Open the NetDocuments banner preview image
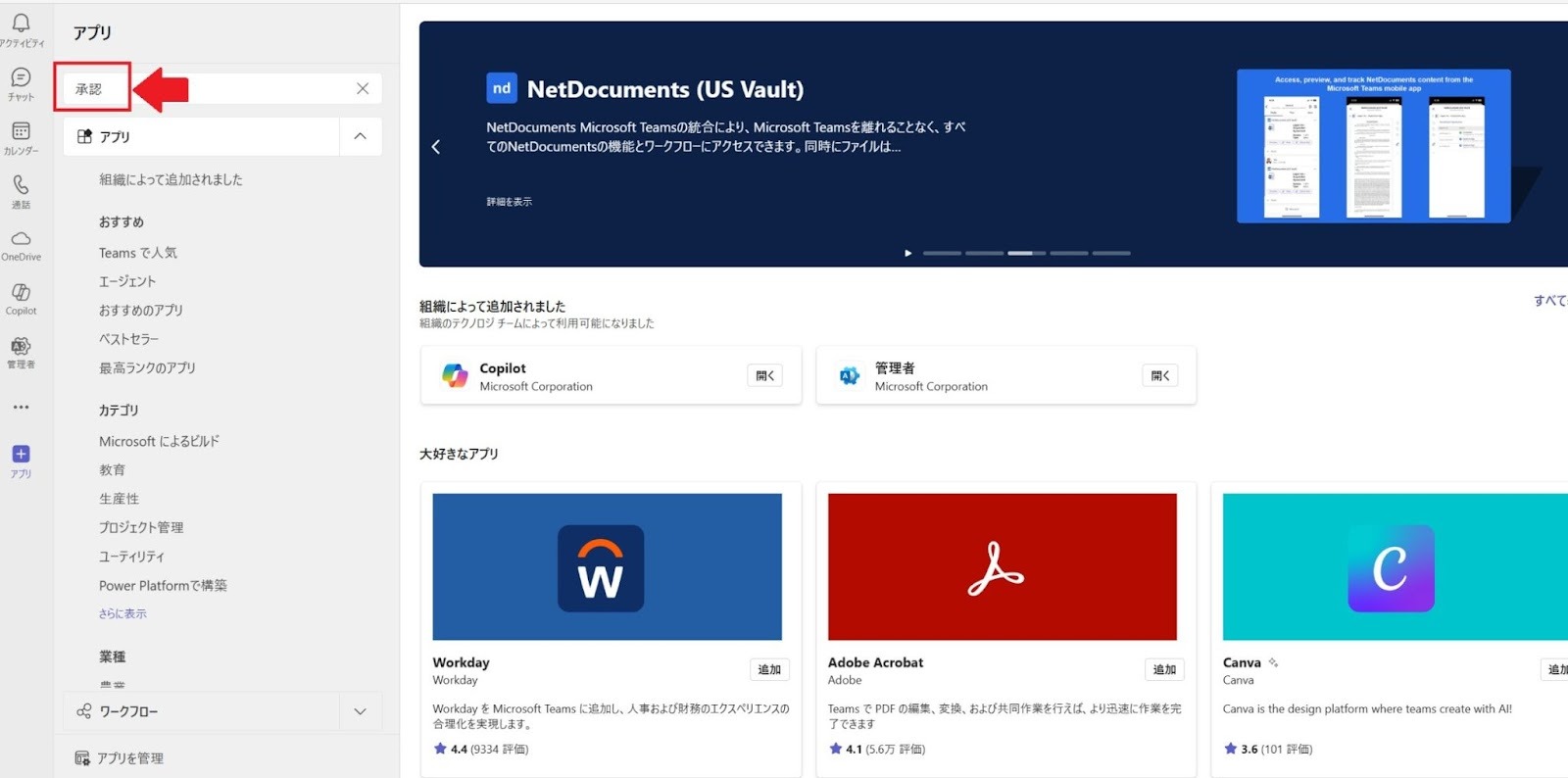 pos(1373,146)
